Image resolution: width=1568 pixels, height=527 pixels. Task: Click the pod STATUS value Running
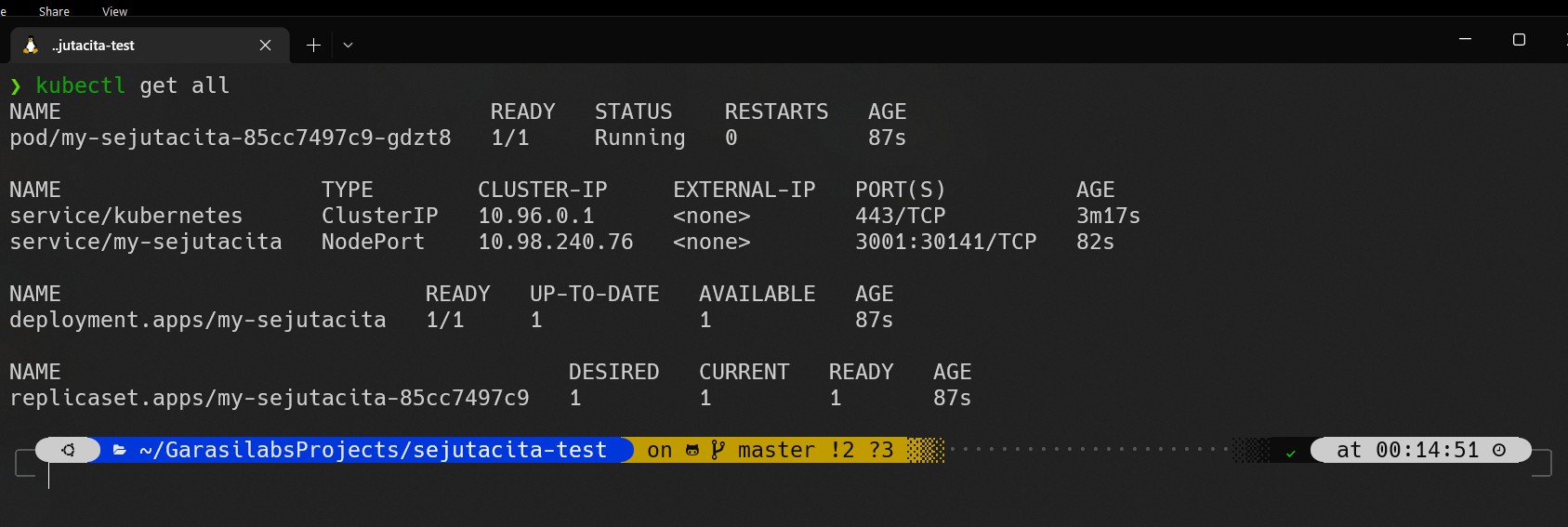(640, 138)
